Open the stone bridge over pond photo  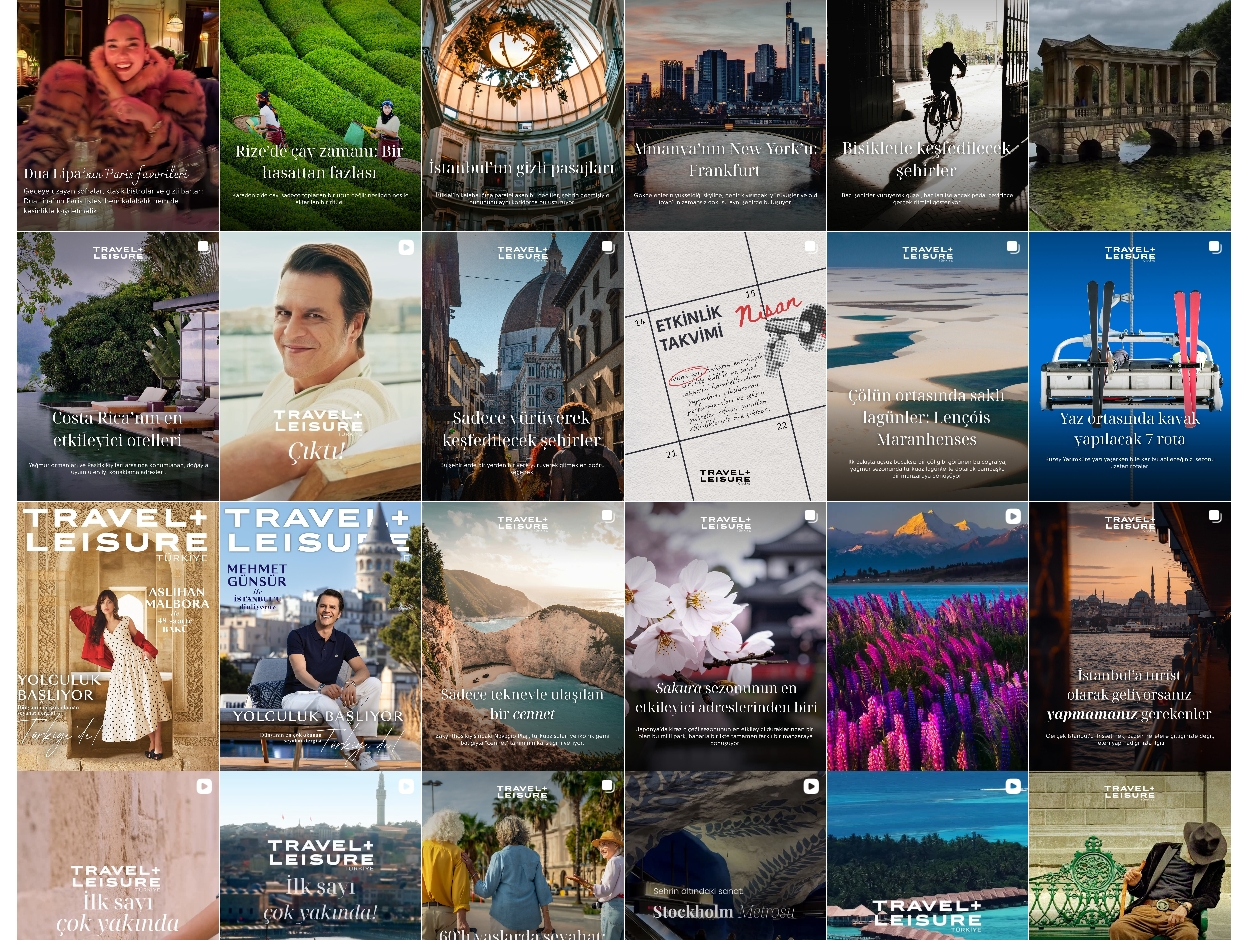[1129, 115]
